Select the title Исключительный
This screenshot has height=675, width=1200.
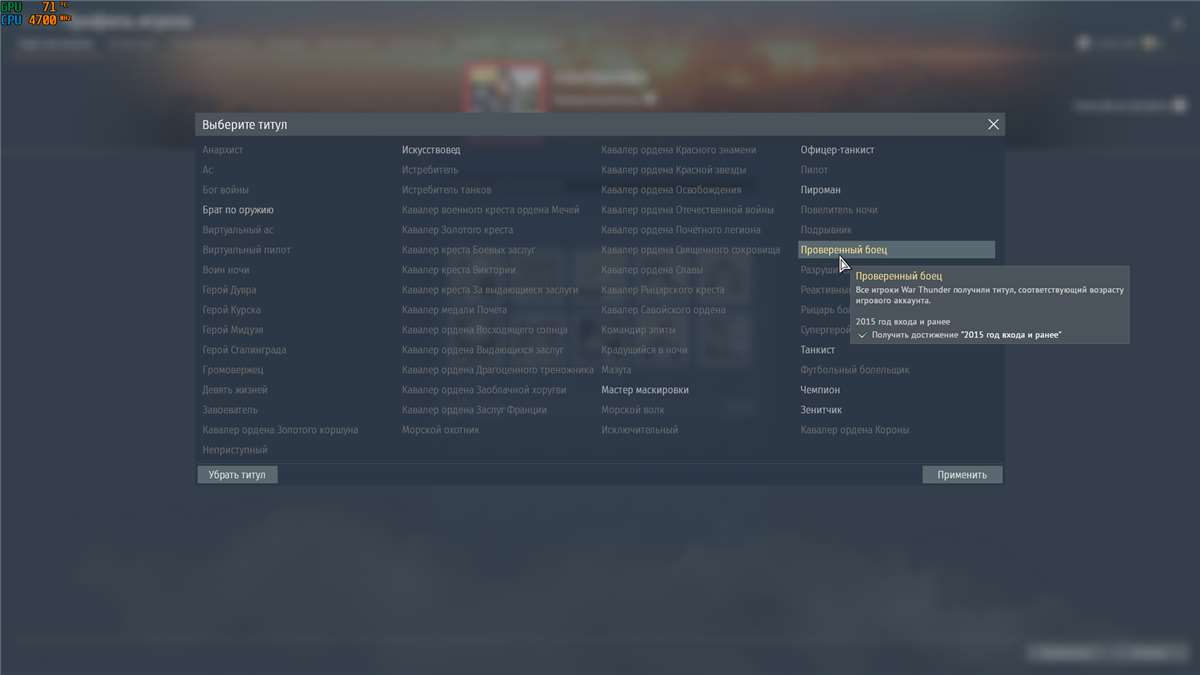640,430
